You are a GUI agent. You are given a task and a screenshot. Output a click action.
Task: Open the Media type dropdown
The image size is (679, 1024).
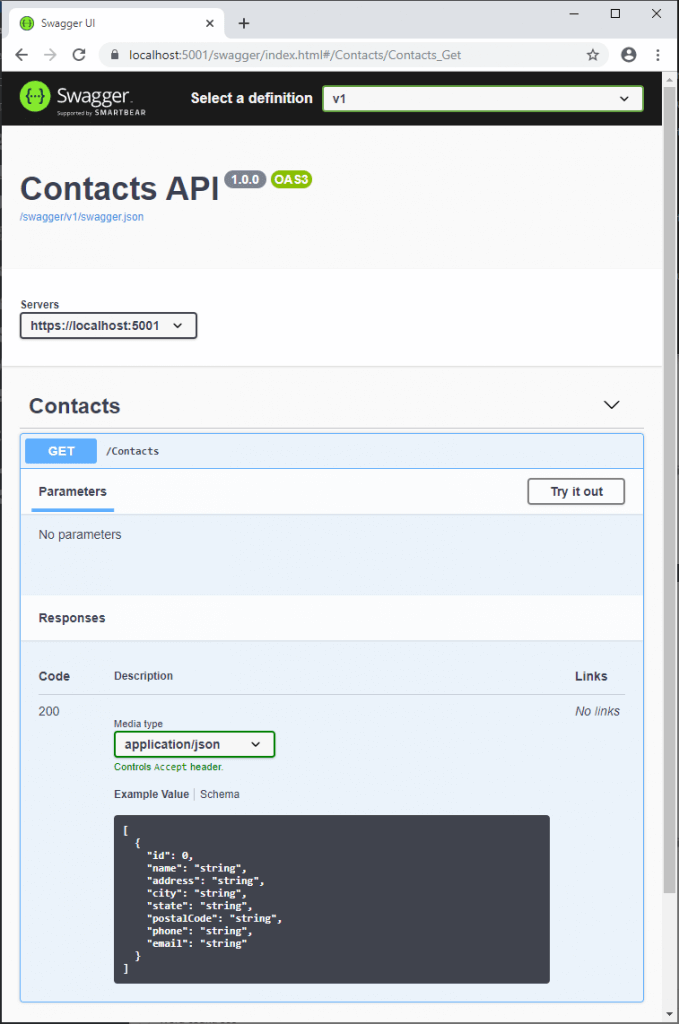click(x=193, y=744)
